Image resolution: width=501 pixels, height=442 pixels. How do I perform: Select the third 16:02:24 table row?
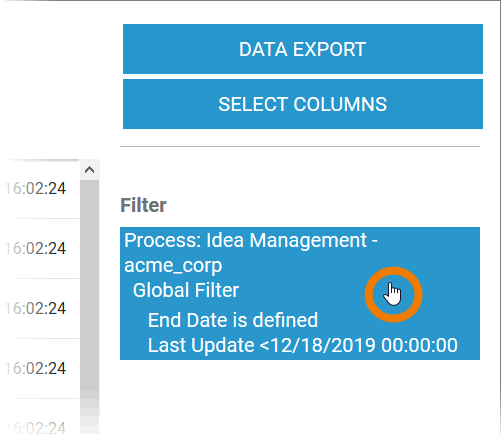click(40, 308)
